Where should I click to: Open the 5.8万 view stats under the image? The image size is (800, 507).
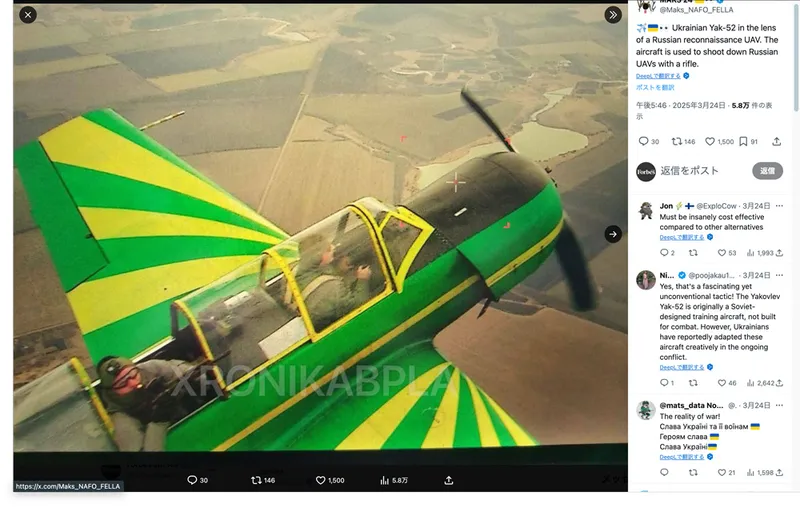pyautogui.click(x=394, y=480)
